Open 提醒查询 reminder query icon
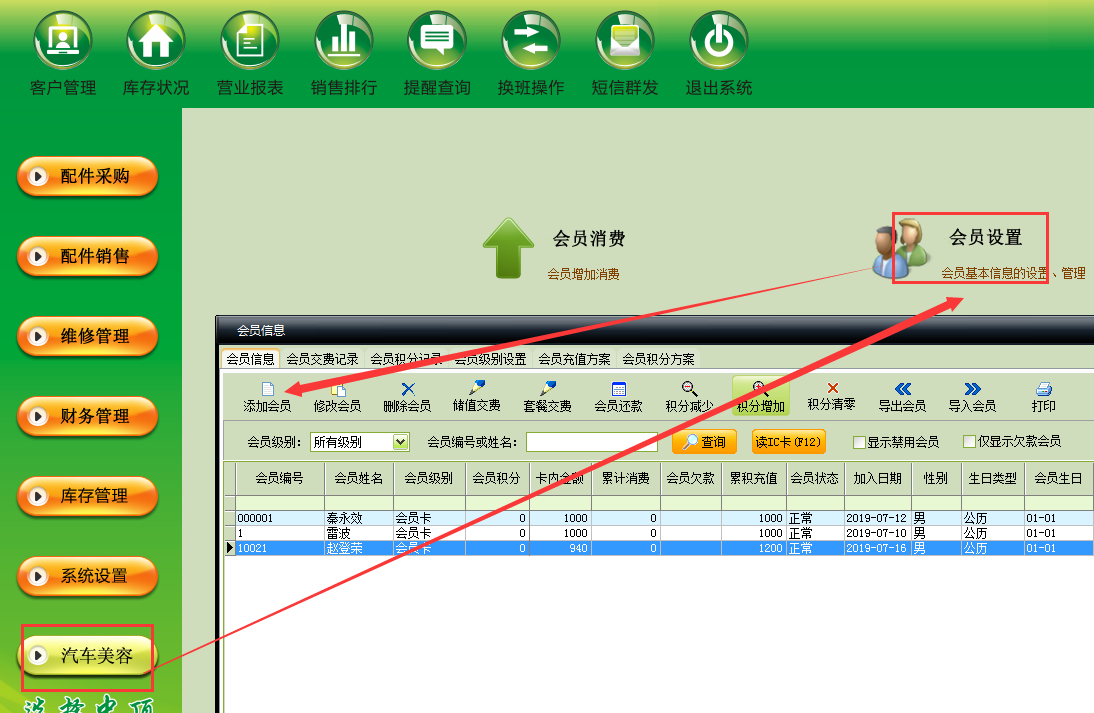Image resolution: width=1094 pixels, height=713 pixels. (x=437, y=40)
